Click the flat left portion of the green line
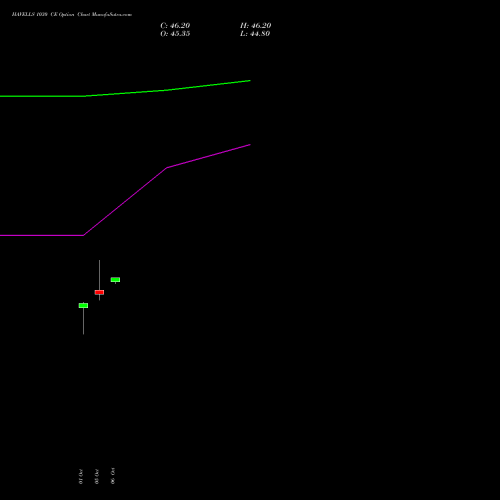 (x=42, y=96)
